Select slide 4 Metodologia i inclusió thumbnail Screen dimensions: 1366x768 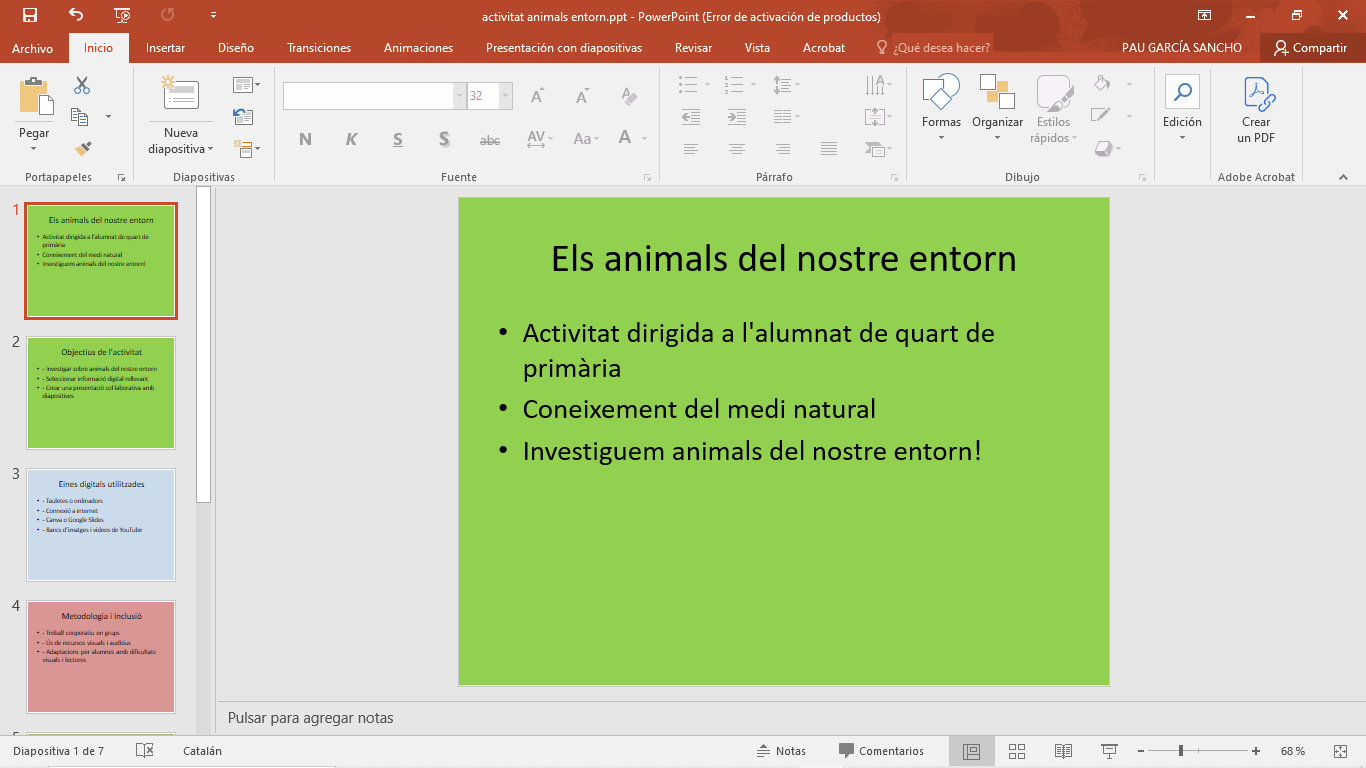pyautogui.click(x=101, y=657)
